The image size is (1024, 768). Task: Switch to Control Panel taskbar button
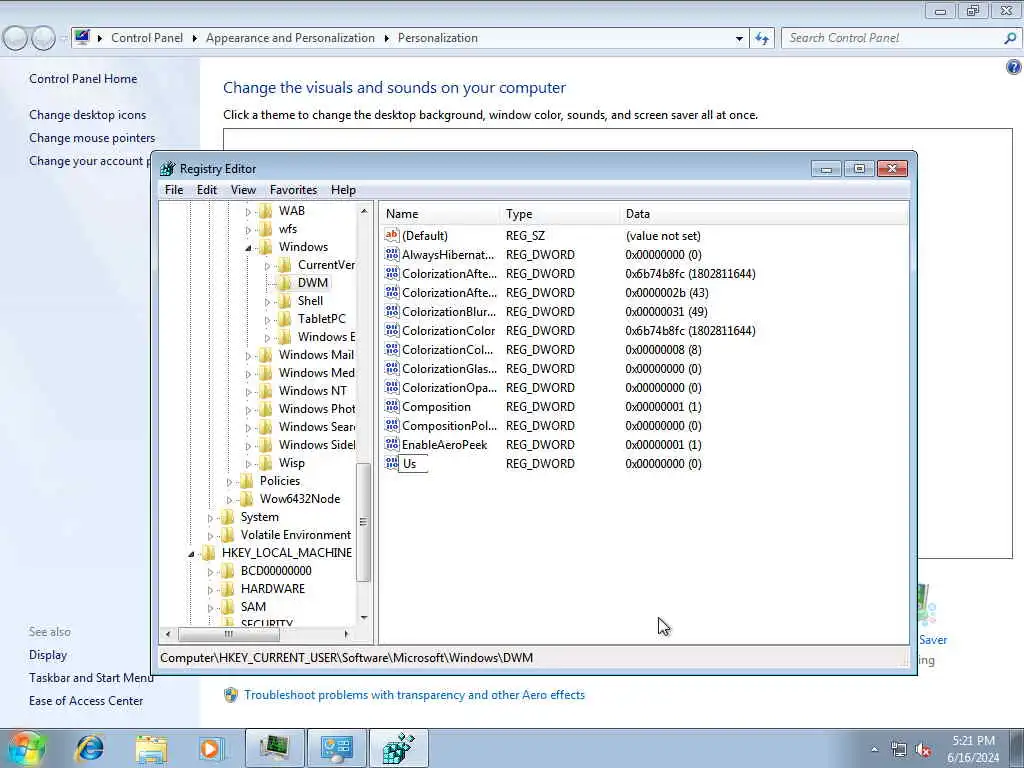(x=337, y=748)
